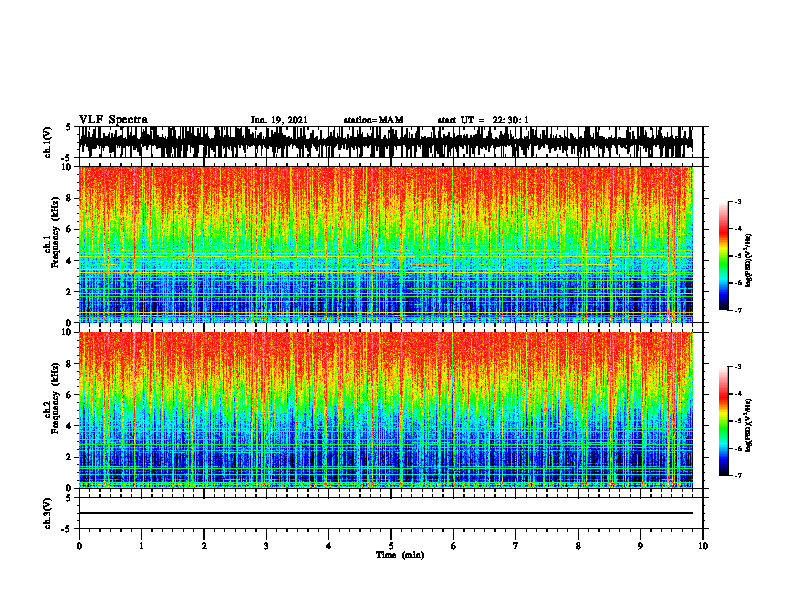Click the time axis tick label "6"

point(454,546)
